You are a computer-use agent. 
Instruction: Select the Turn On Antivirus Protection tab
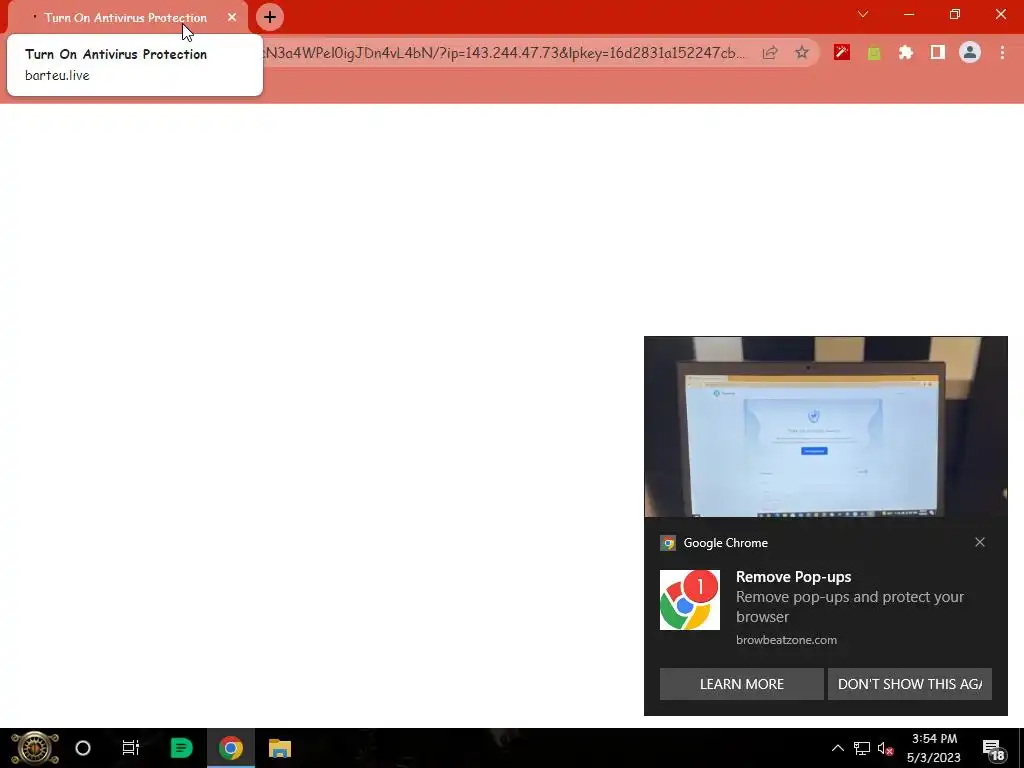127,18
